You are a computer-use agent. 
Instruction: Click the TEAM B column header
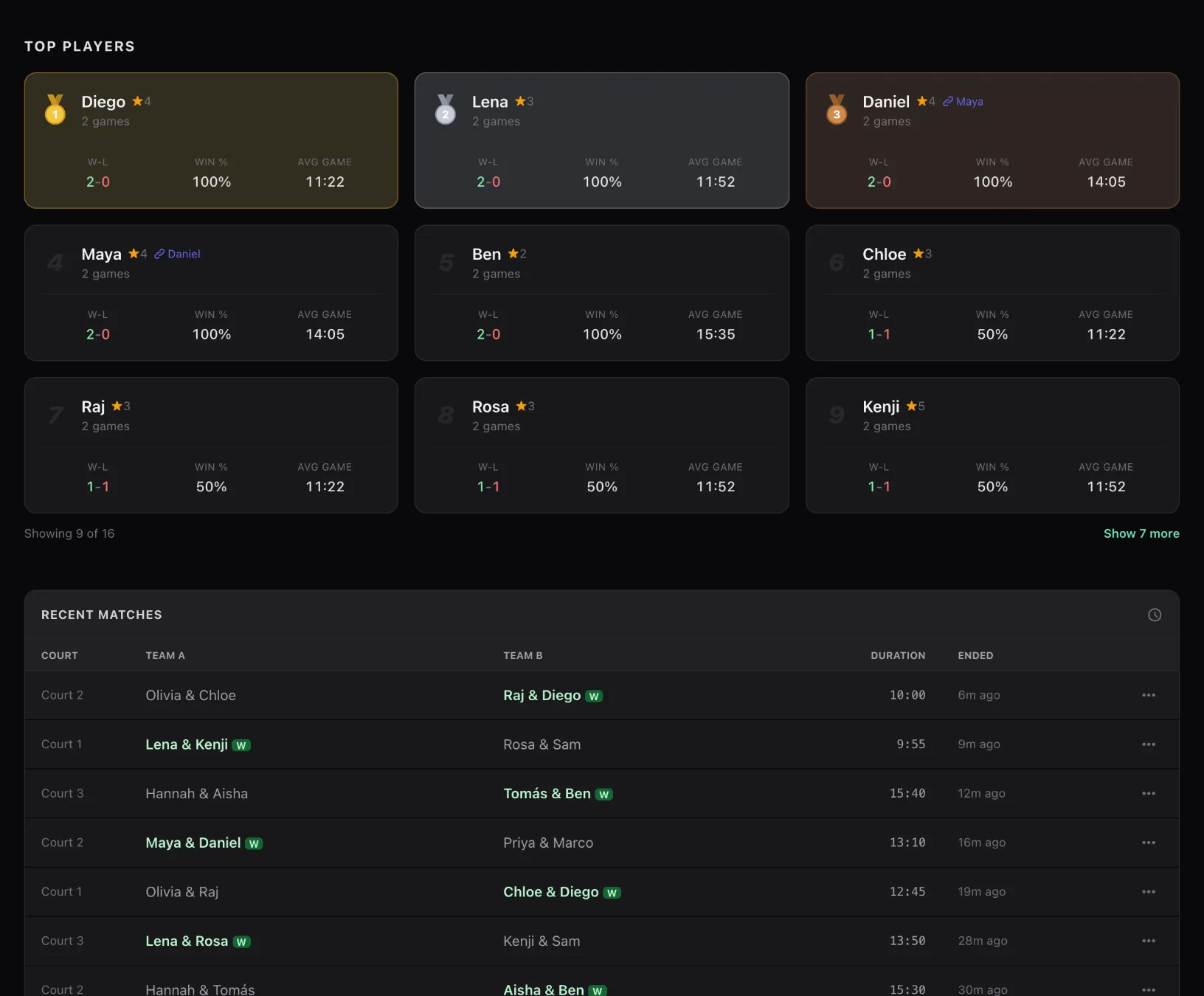[x=523, y=655]
